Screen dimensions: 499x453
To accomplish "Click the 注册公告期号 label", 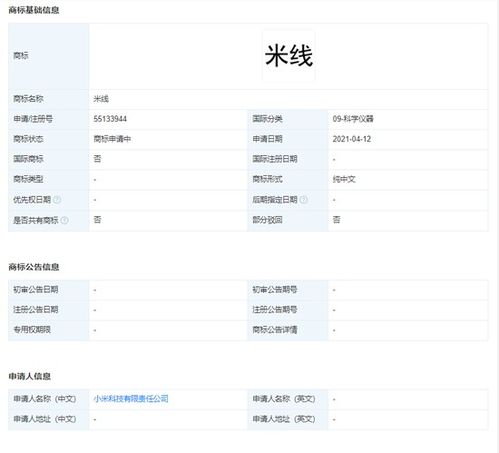I will 275,310.
